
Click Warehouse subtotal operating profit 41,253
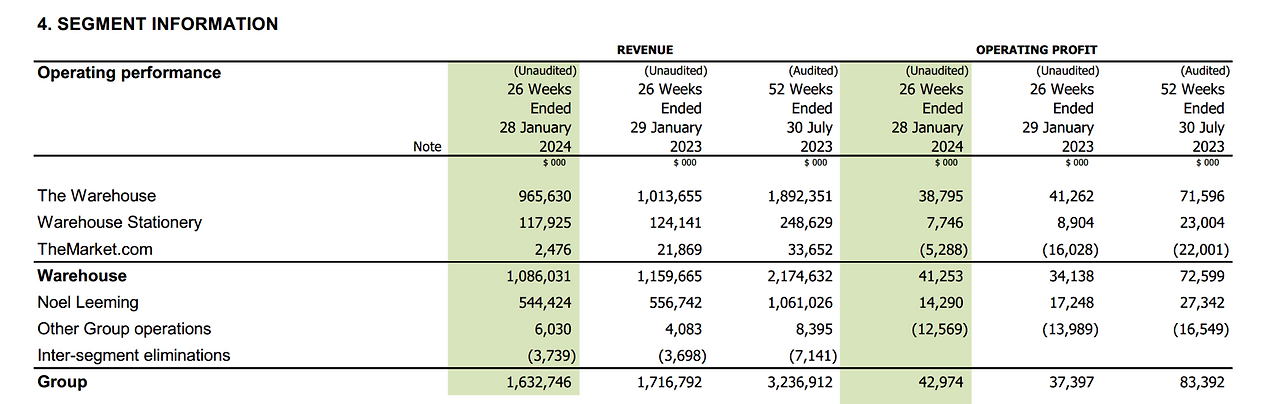940,276
